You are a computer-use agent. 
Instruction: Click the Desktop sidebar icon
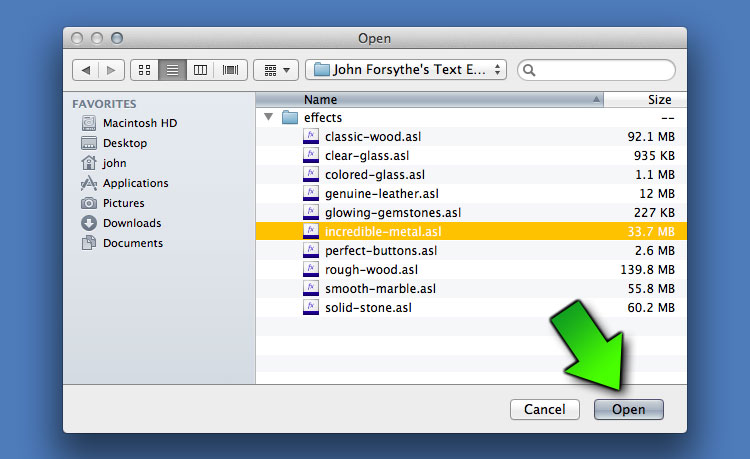tap(89, 143)
